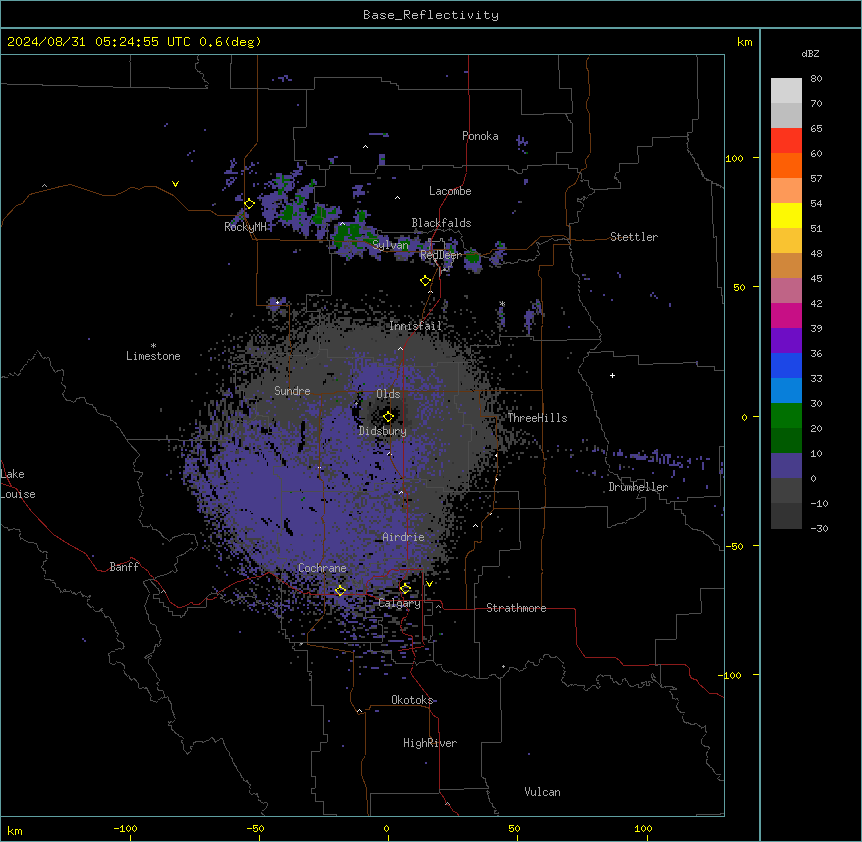Viewport: 862px width, 842px height.
Task: Click the Limestone label
Action: click(153, 356)
